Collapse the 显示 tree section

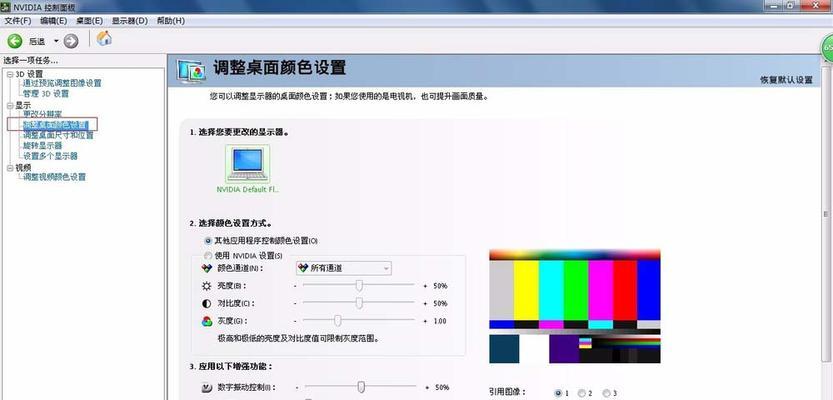click(x=10, y=105)
